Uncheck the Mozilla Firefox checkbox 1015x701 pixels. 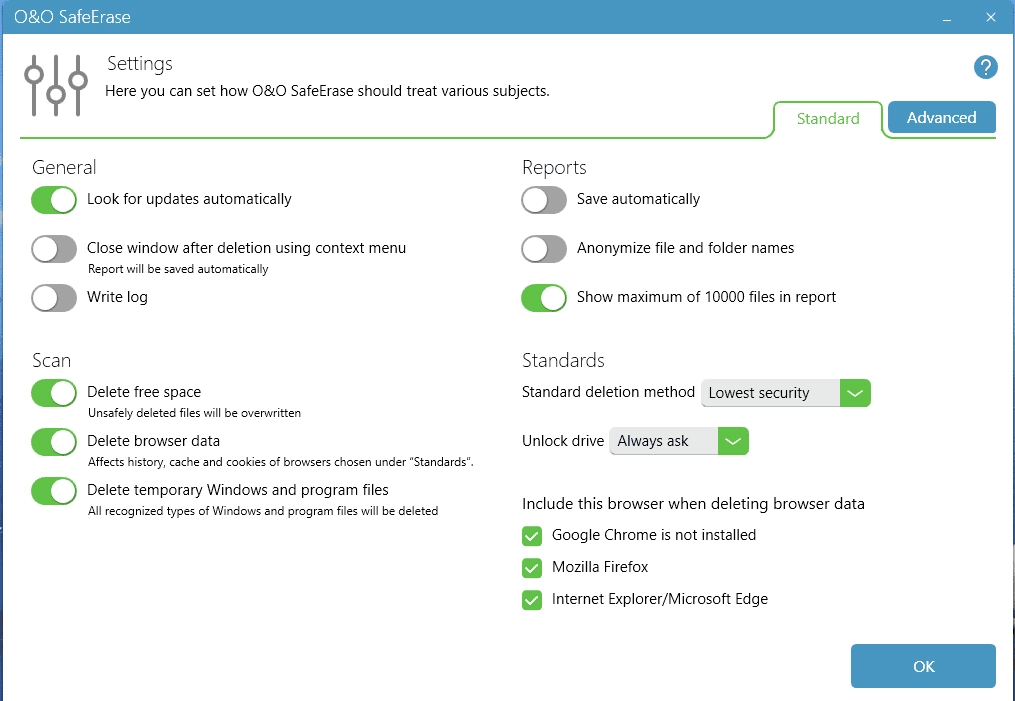[532, 568]
